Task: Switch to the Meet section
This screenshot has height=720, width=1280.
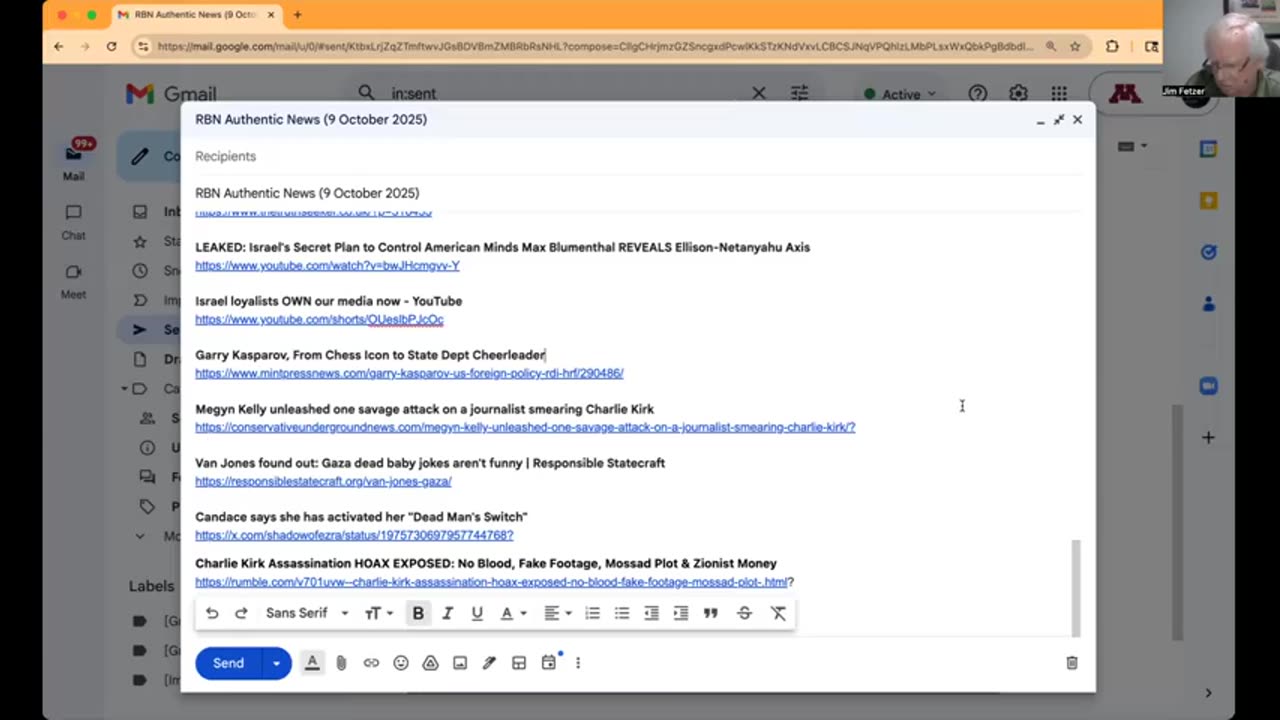Action: click(73, 282)
